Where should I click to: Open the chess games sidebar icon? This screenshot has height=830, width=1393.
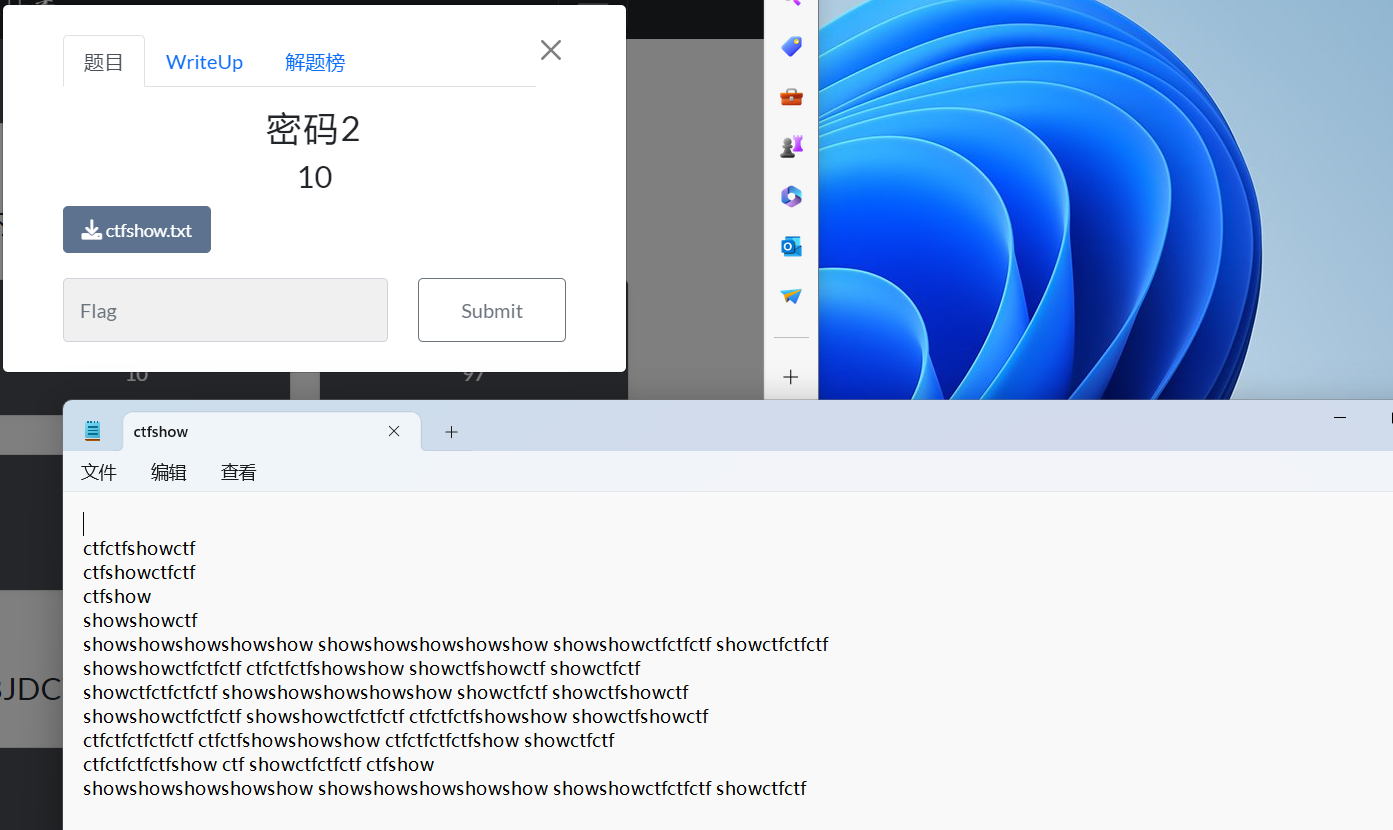coord(791,146)
